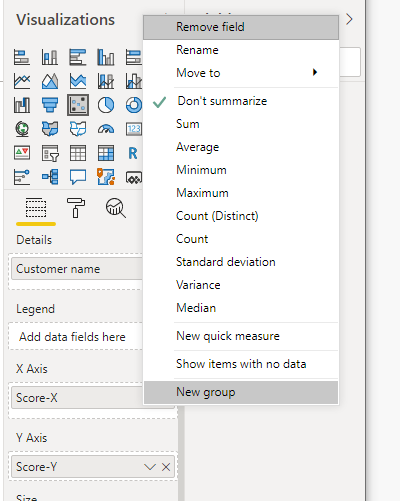400x501 pixels.
Task: Select the Stacked area chart visual
Action: point(78,81)
